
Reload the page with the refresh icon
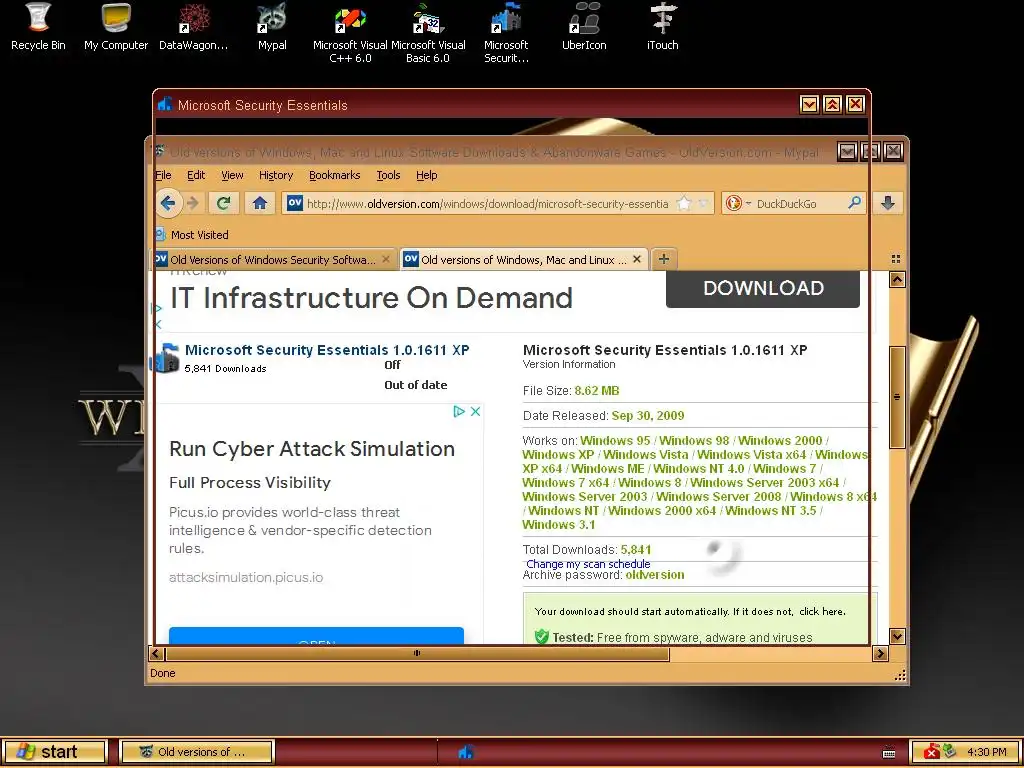click(x=223, y=203)
